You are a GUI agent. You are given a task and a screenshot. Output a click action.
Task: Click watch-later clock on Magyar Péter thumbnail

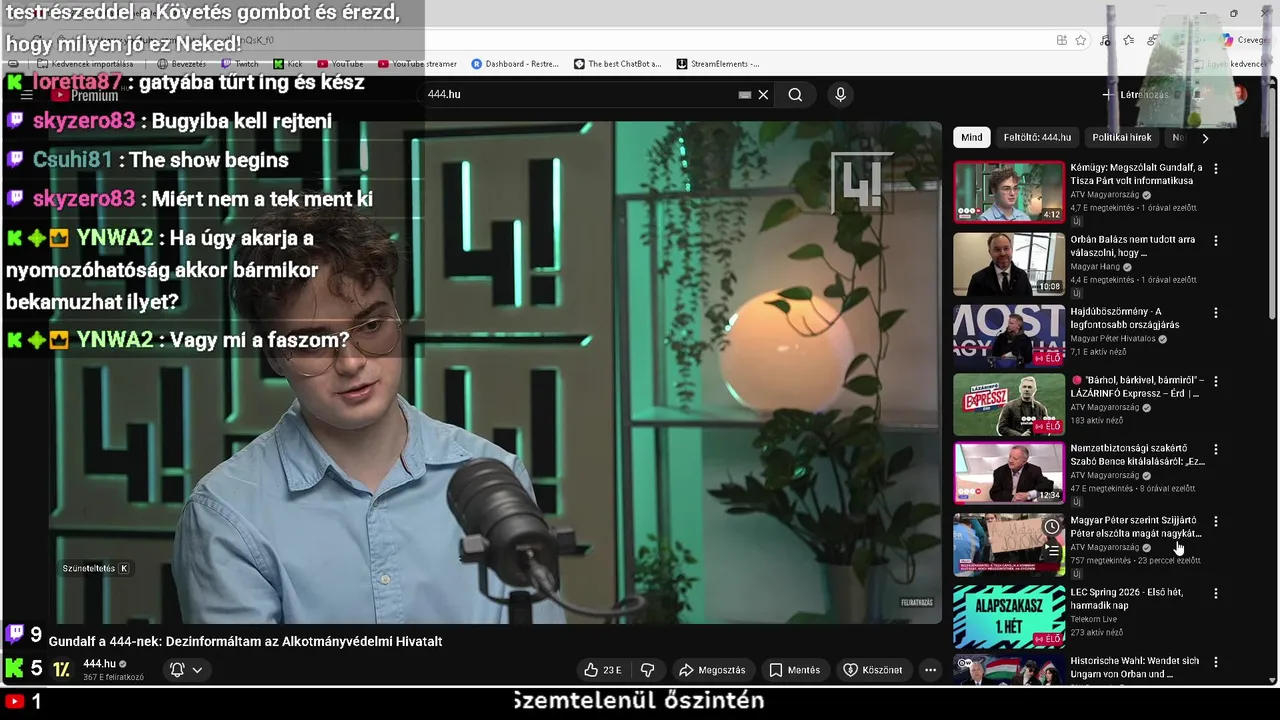tap(1052, 527)
